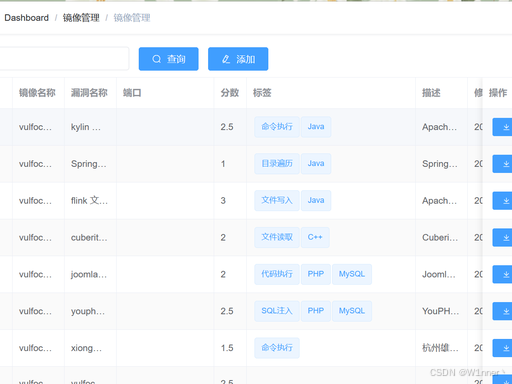Open the Dashboard breadcrumb link
The height and width of the screenshot is (384, 512).
coord(26,18)
